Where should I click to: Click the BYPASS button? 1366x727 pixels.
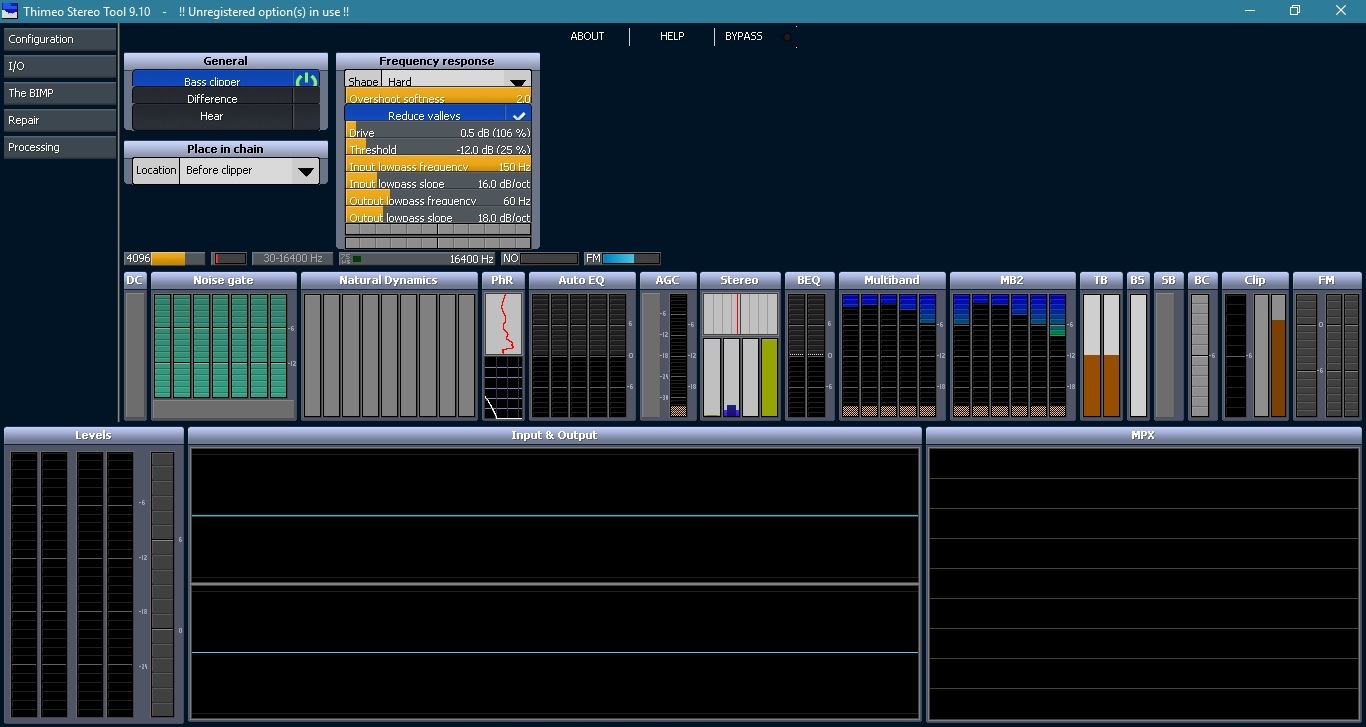(x=744, y=36)
